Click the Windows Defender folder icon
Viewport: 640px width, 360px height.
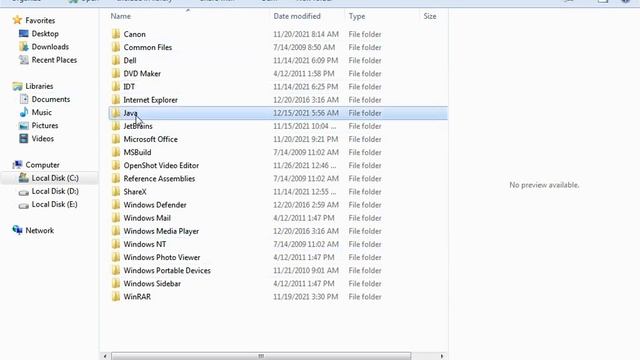[x=116, y=204]
